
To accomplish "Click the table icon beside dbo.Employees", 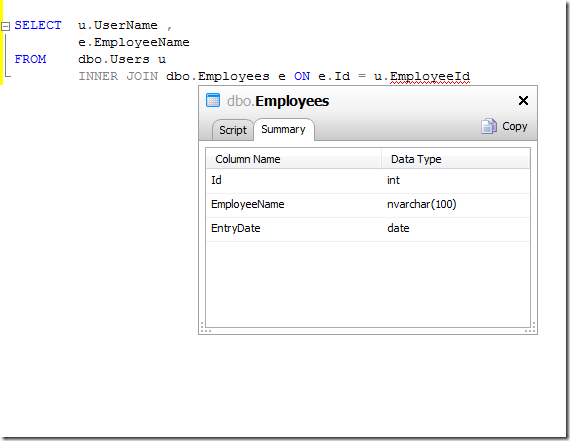I will 213,101.
